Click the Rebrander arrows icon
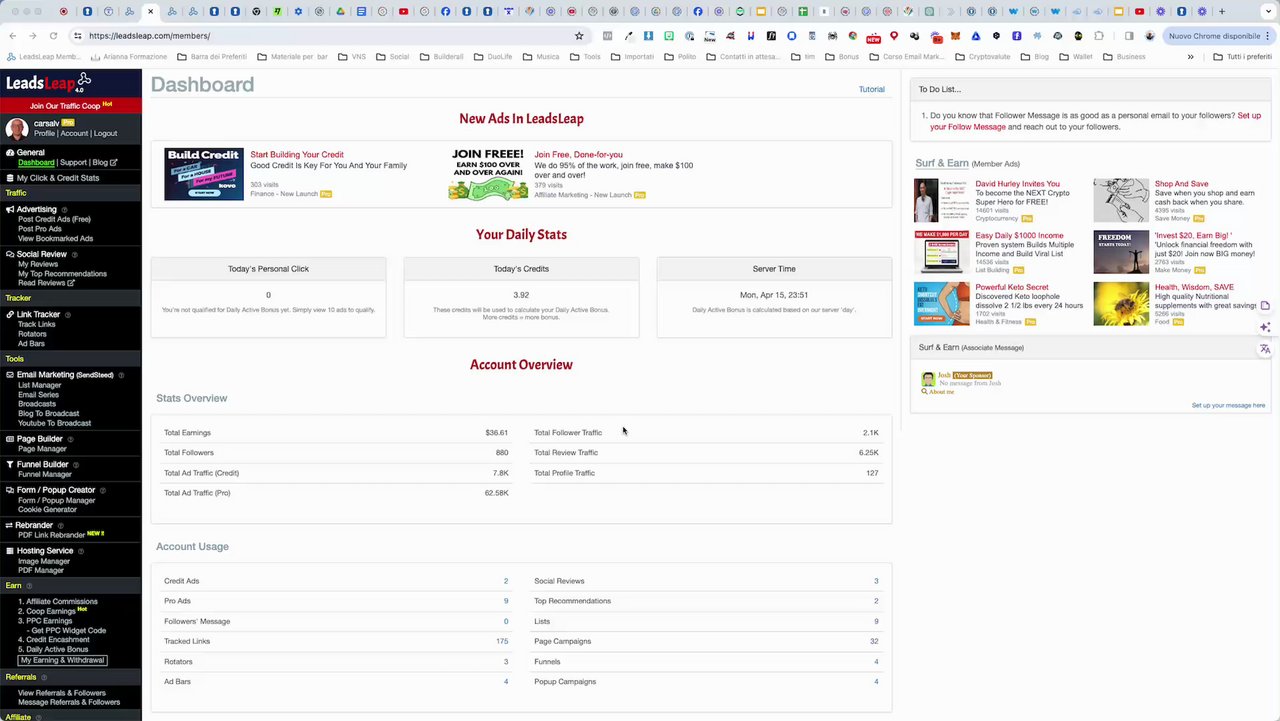This screenshot has width=1280, height=721. point(10,525)
